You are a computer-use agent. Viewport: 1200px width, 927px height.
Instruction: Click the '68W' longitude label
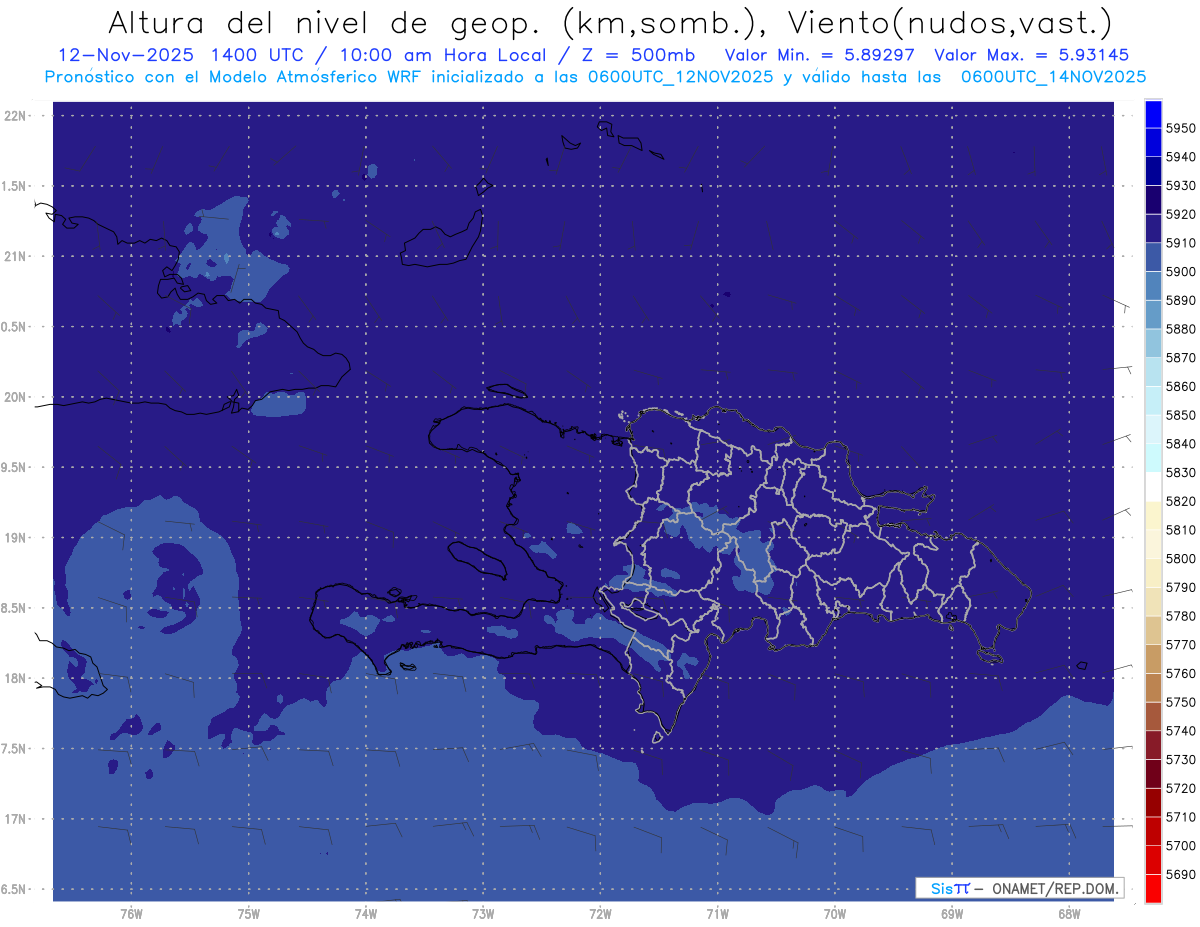coord(1069,914)
